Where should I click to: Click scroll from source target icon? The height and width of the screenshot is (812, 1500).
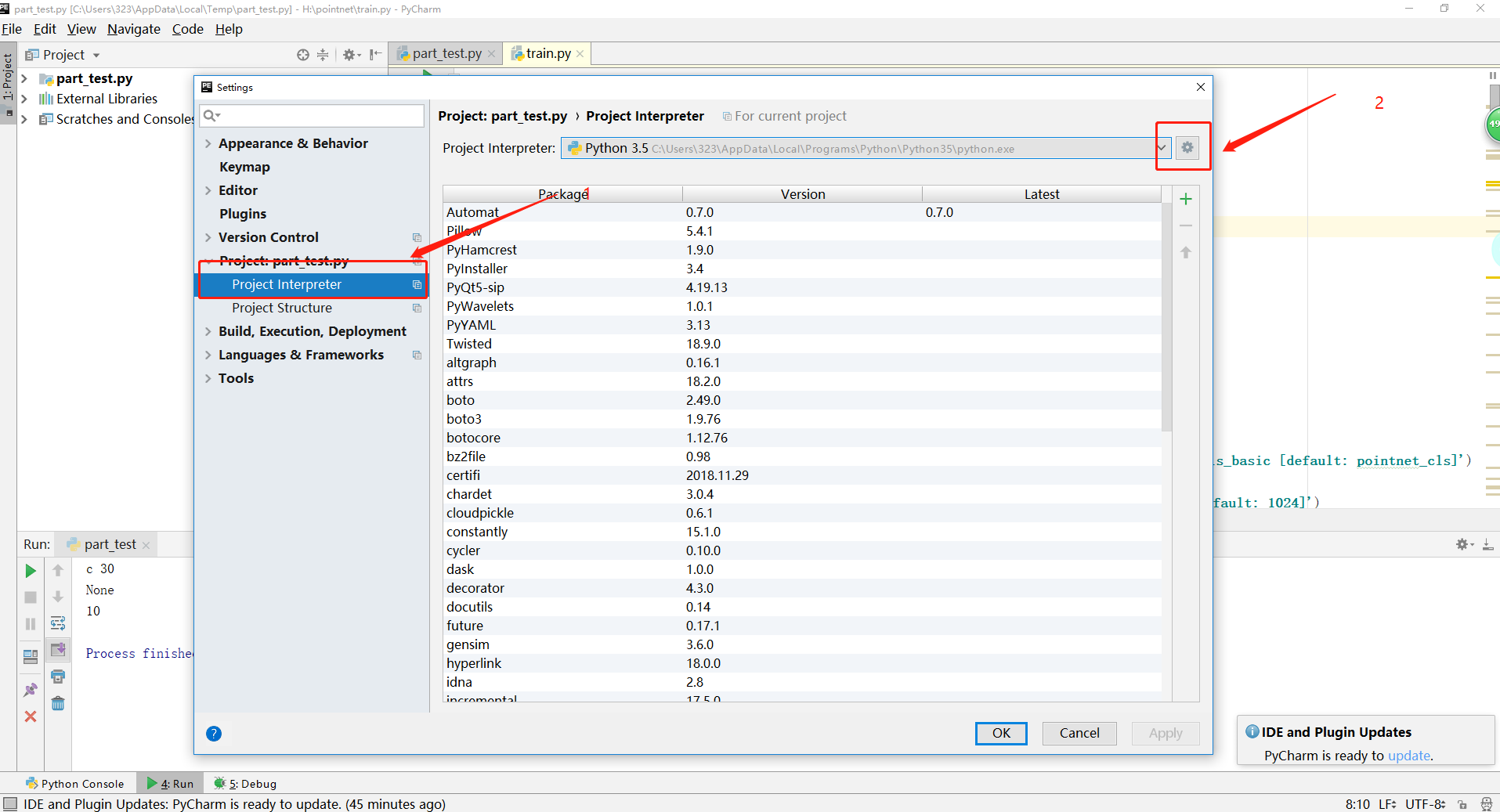303,55
